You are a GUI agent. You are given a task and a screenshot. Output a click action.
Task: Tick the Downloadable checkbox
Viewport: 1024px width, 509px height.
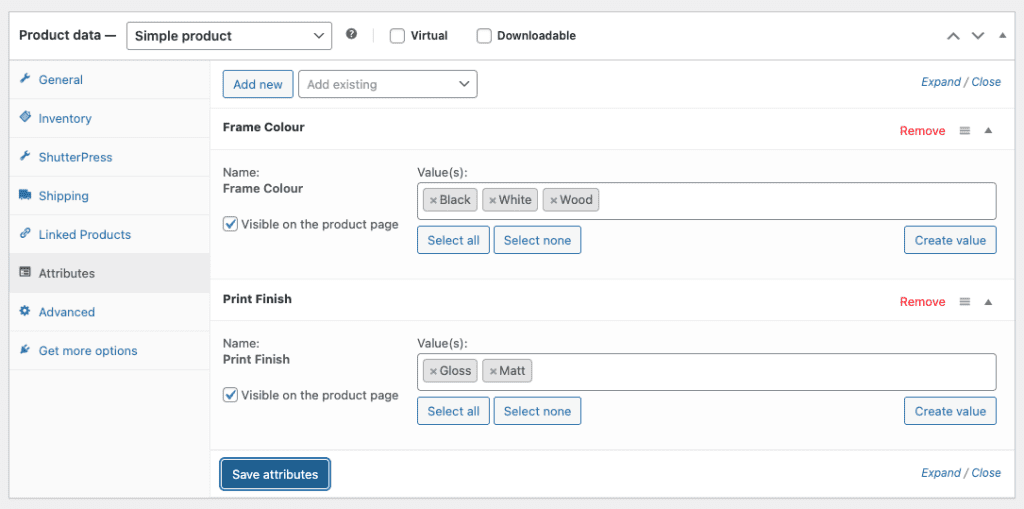(484, 36)
